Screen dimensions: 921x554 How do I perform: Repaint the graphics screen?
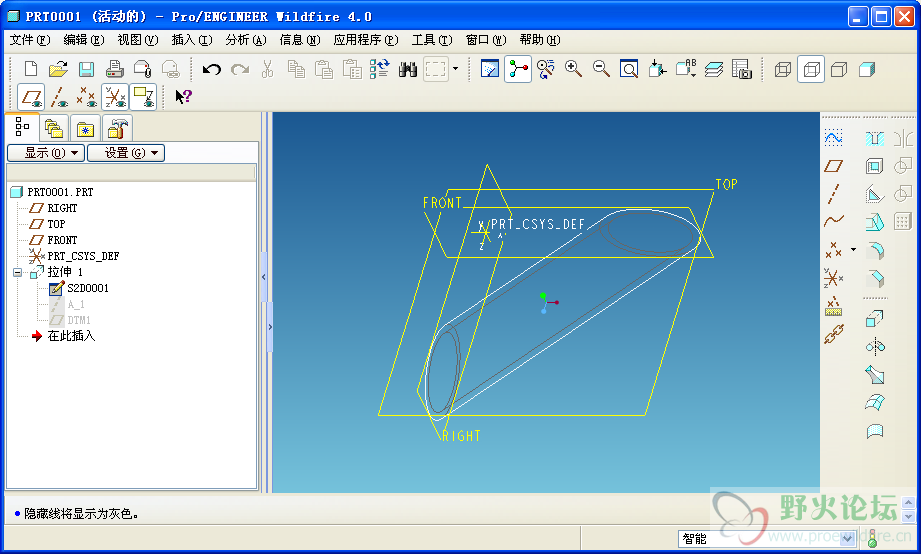point(490,69)
